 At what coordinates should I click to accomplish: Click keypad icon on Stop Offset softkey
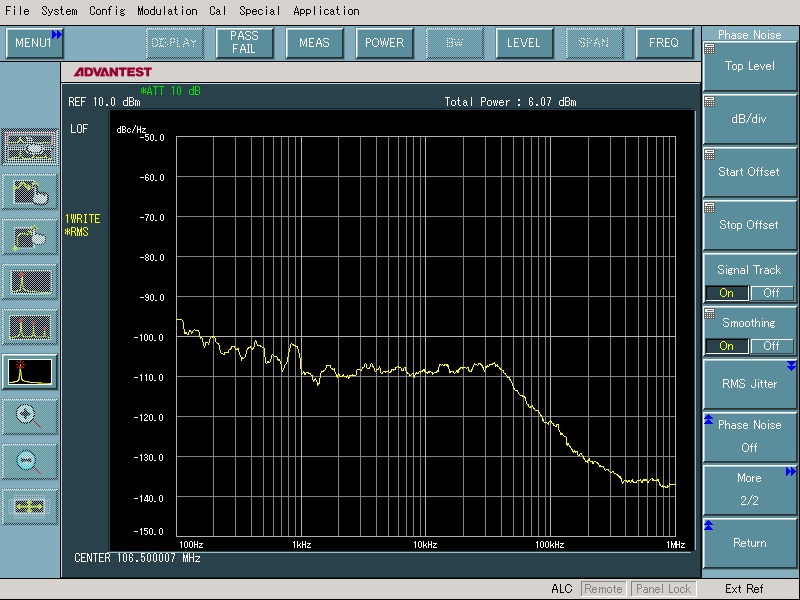coord(710,208)
